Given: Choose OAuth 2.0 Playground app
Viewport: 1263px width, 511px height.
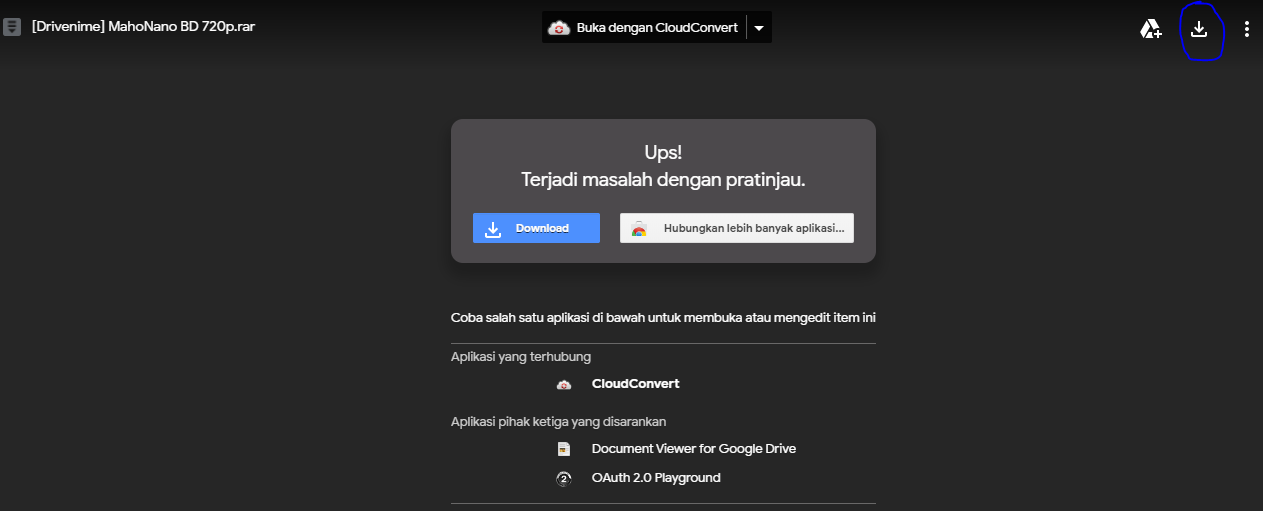Looking at the screenshot, I should point(656,478).
